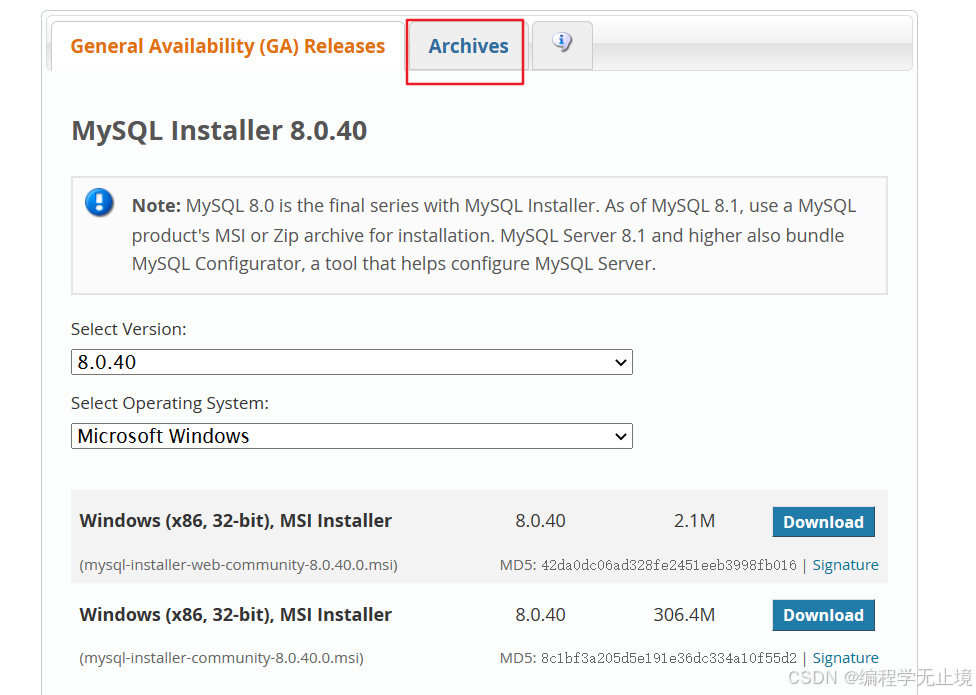976x695 pixels.
Task: Click the 306.4M file size value
Action: pos(684,615)
